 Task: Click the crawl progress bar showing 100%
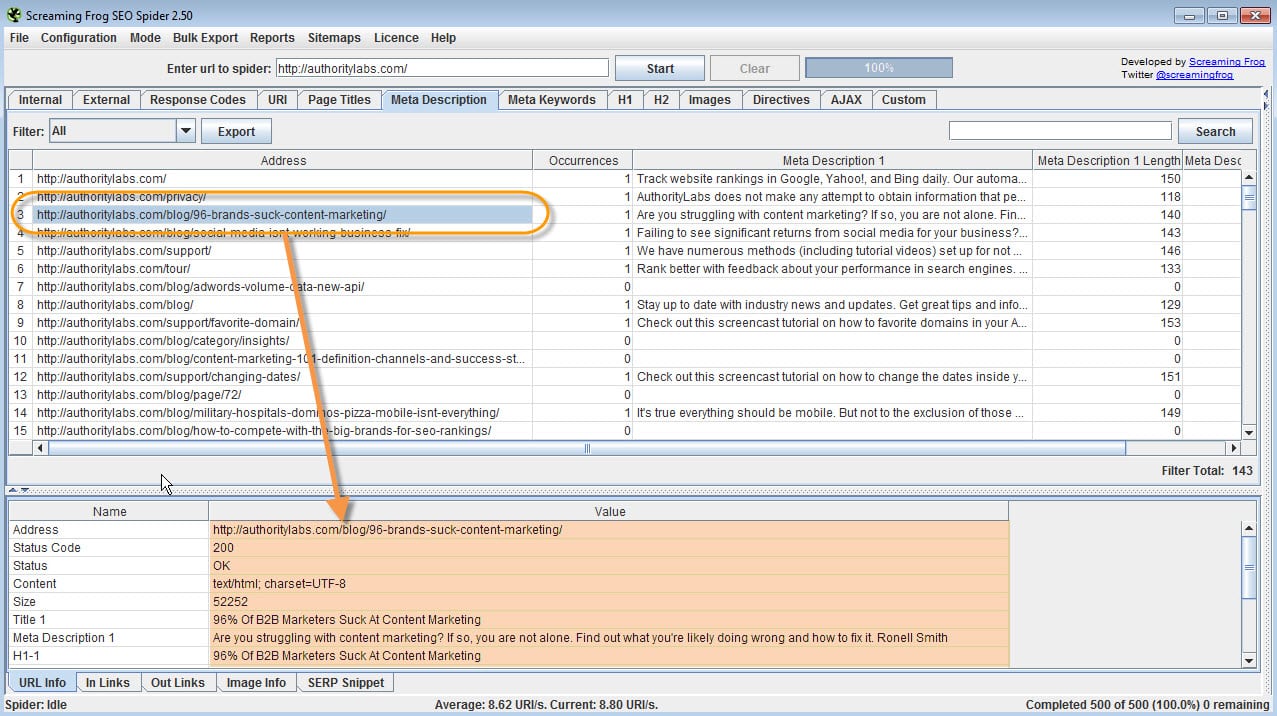pos(879,68)
